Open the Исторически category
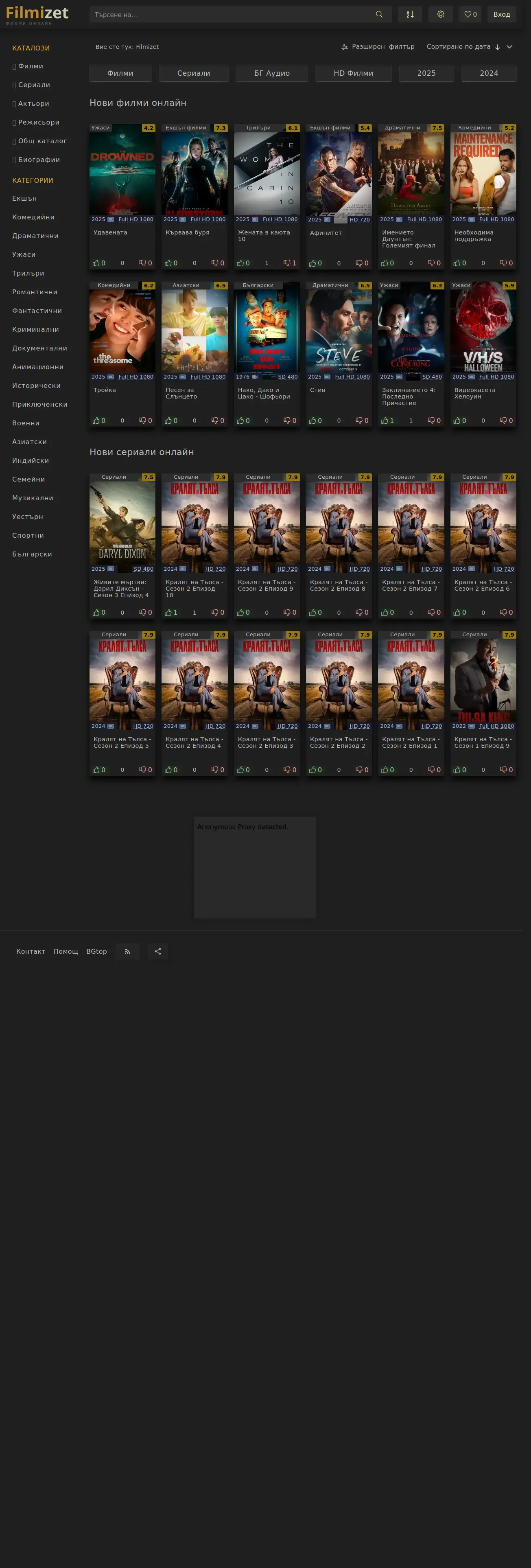The width and height of the screenshot is (531, 1568). [x=37, y=386]
